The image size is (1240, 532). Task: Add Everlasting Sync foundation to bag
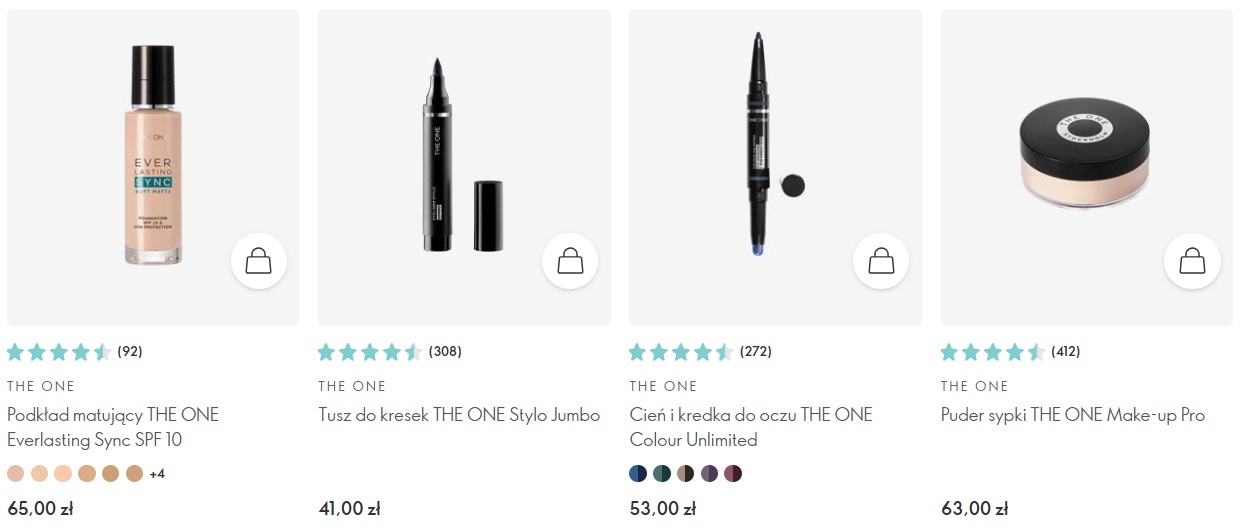259,262
